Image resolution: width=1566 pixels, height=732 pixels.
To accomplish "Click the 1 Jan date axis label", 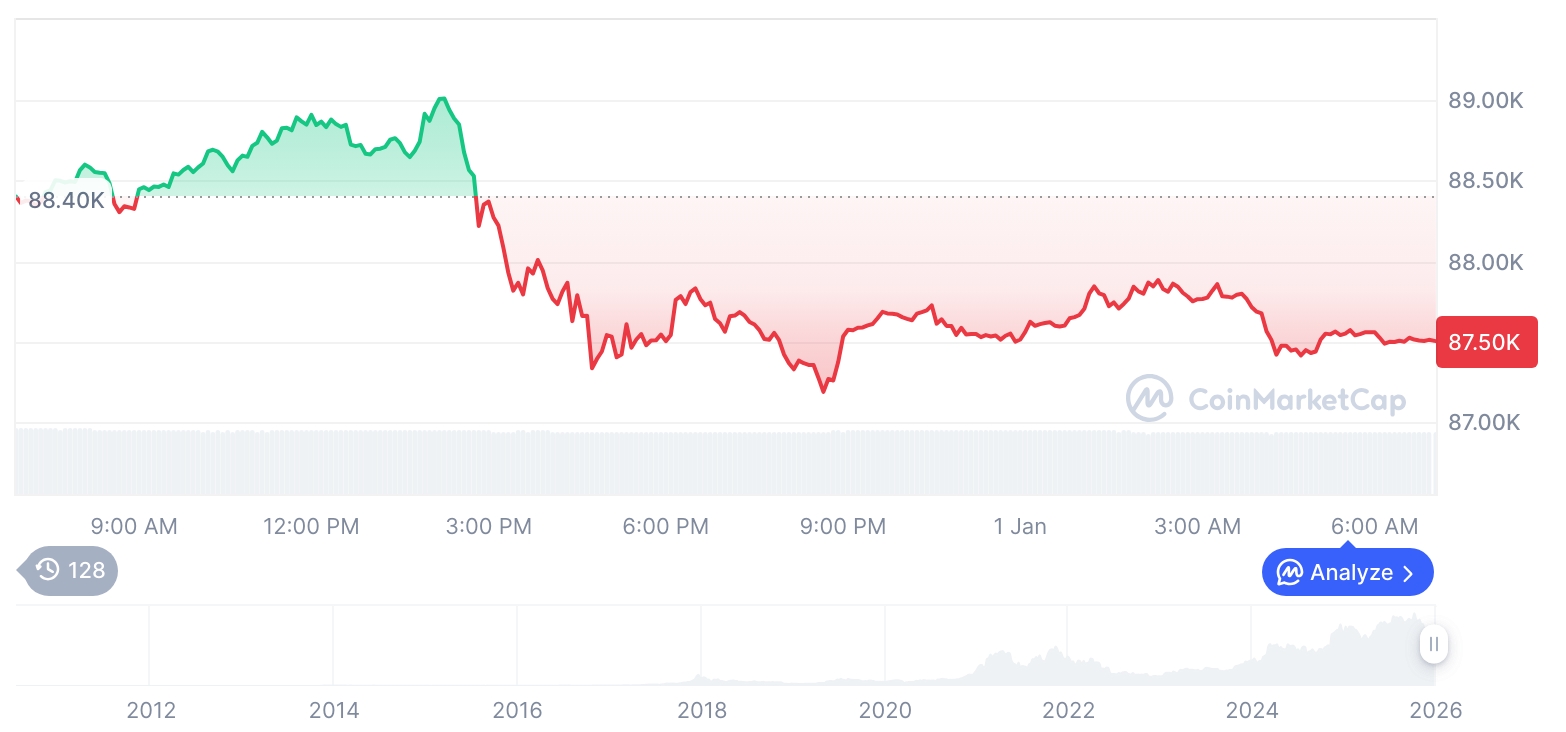I will tap(1020, 526).
